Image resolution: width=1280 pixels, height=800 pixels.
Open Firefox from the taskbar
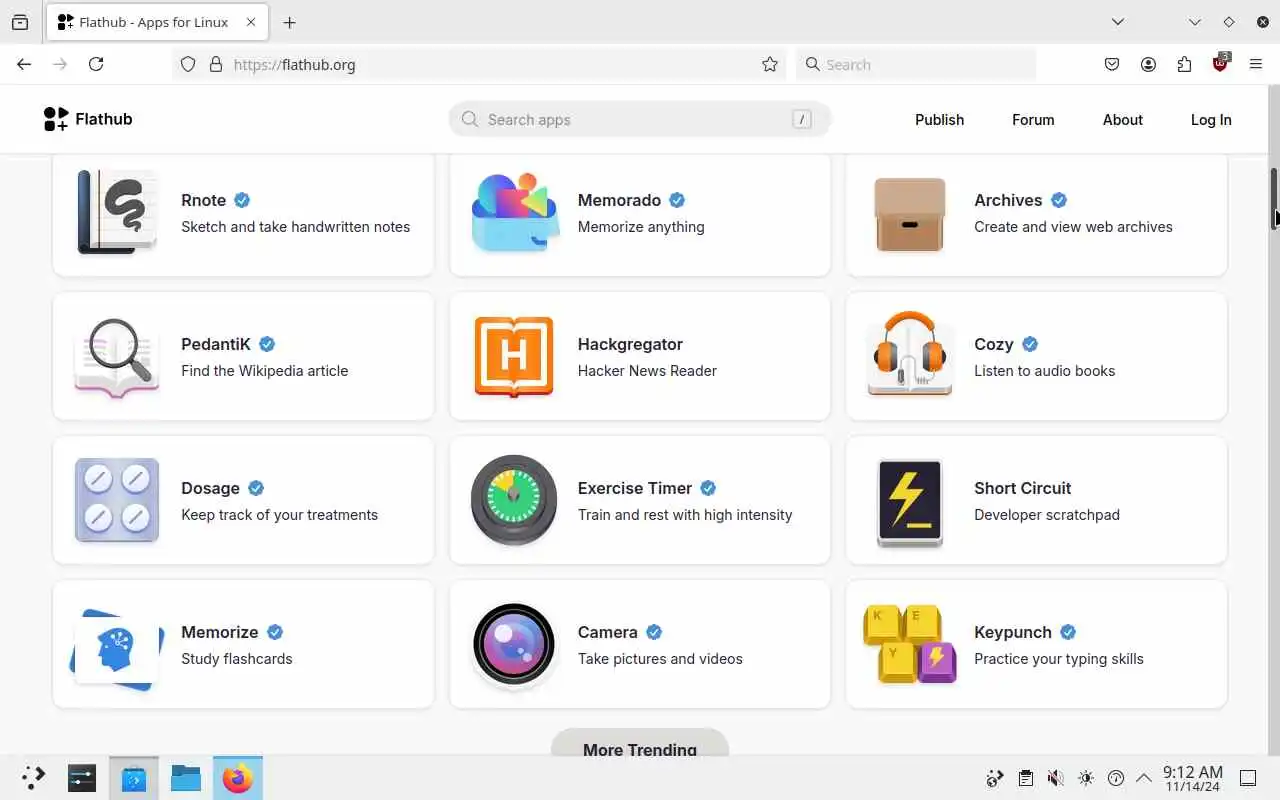click(x=238, y=778)
